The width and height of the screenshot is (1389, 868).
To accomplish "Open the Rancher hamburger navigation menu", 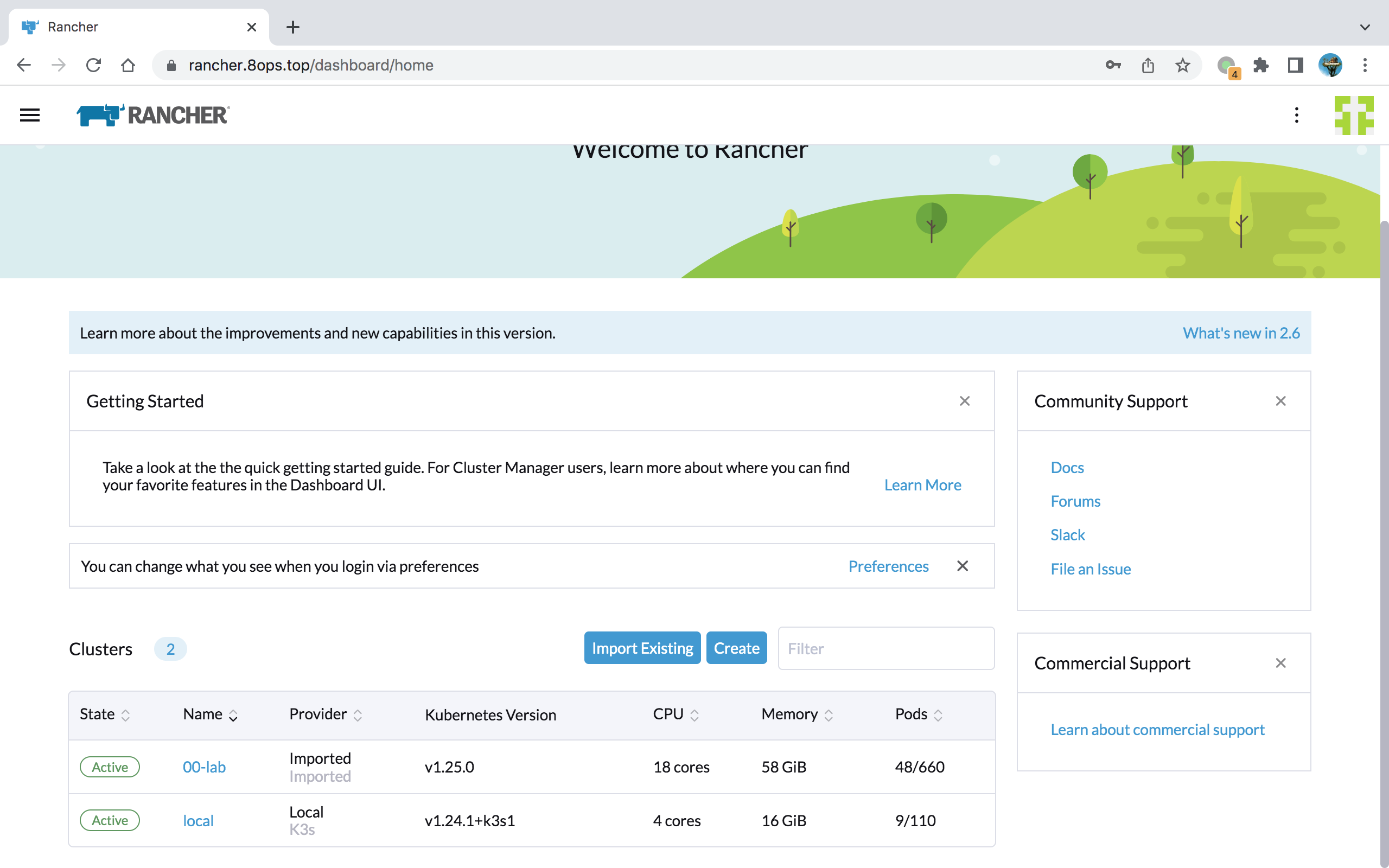I will pos(30,116).
